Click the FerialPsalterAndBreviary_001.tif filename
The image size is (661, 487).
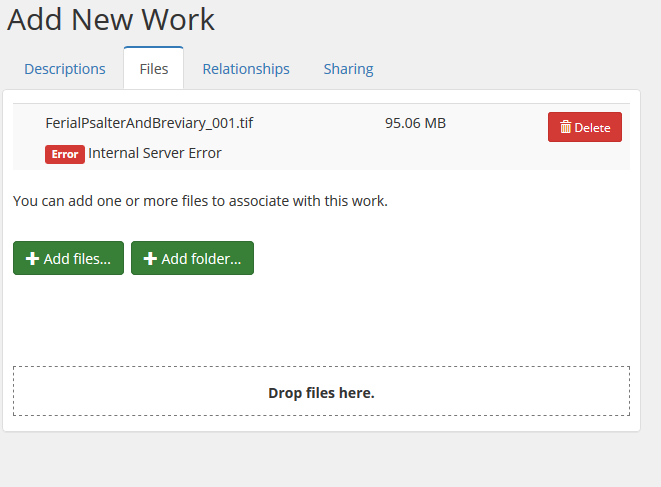(x=149, y=123)
